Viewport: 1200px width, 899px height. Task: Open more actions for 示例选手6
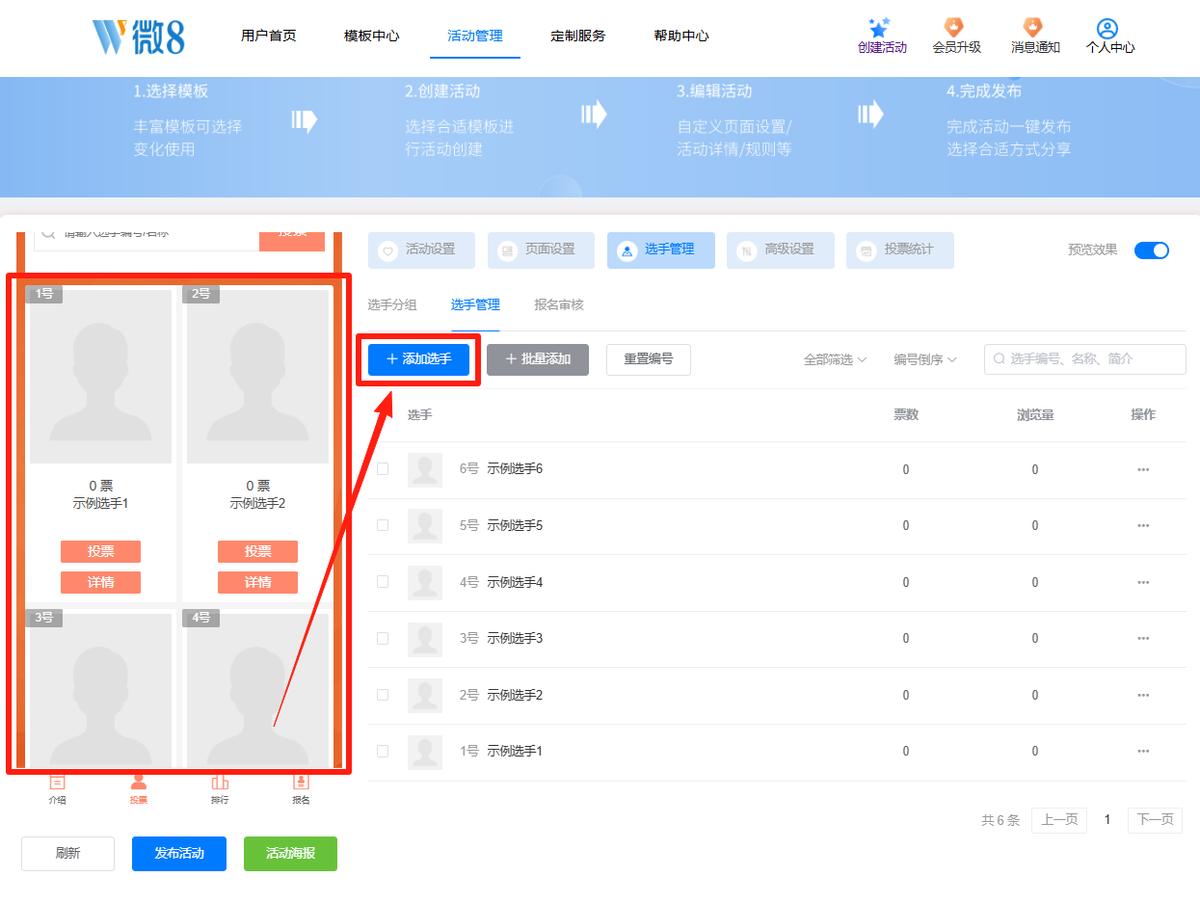tap(1143, 469)
